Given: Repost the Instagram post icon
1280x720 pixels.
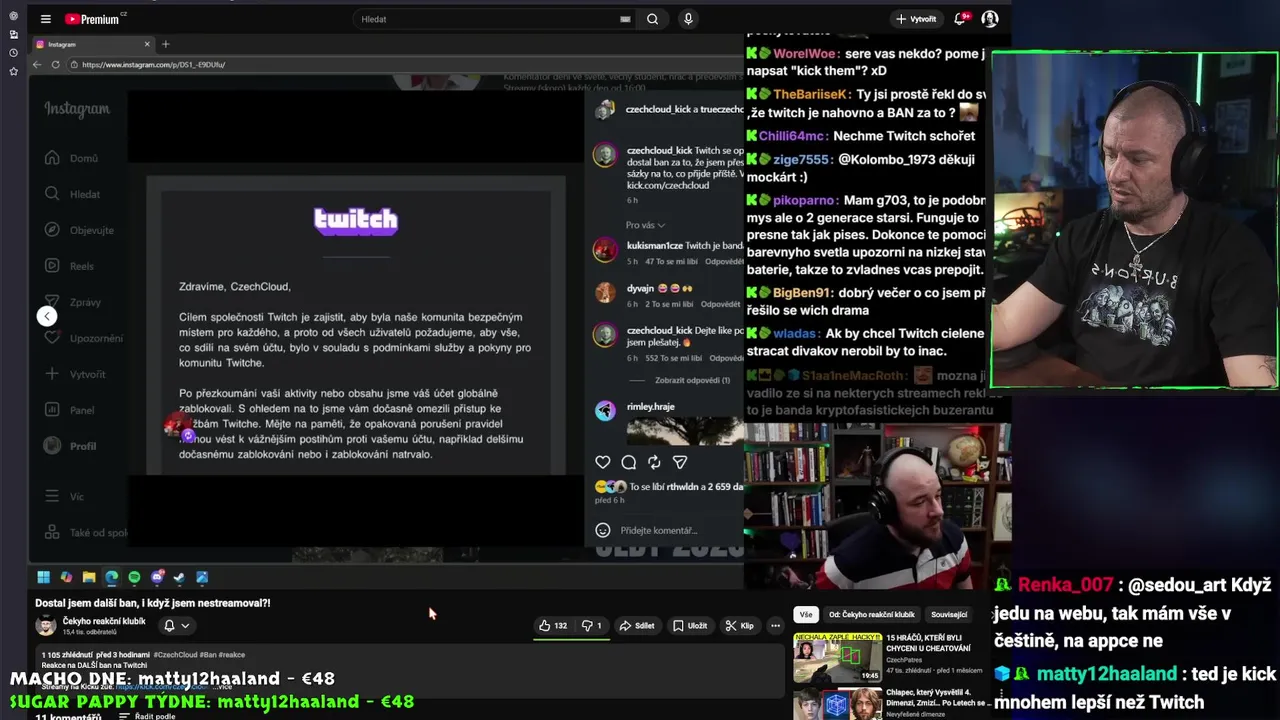Looking at the screenshot, I should coord(654,462).
